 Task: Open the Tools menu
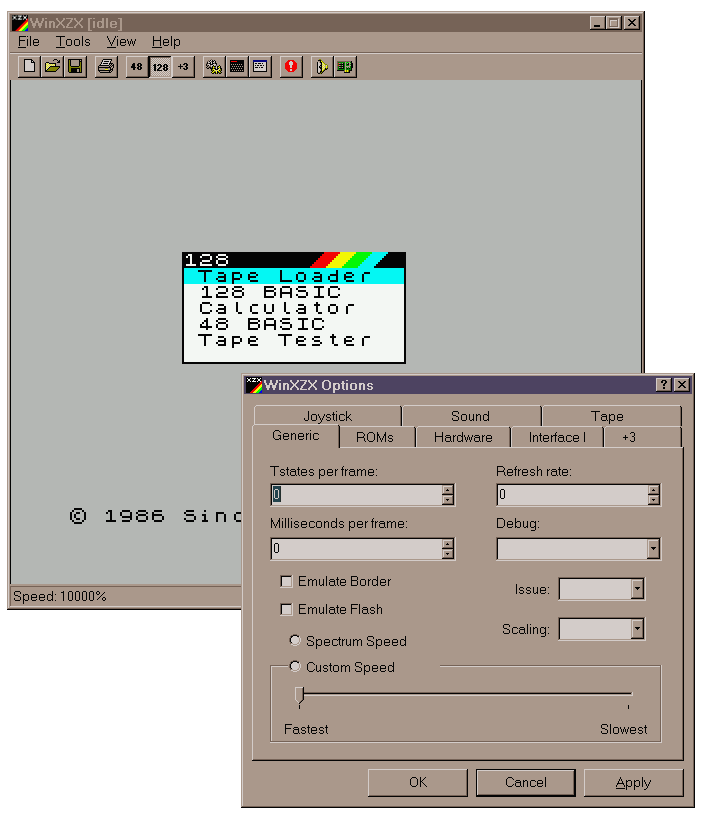[x=73, y=42]
